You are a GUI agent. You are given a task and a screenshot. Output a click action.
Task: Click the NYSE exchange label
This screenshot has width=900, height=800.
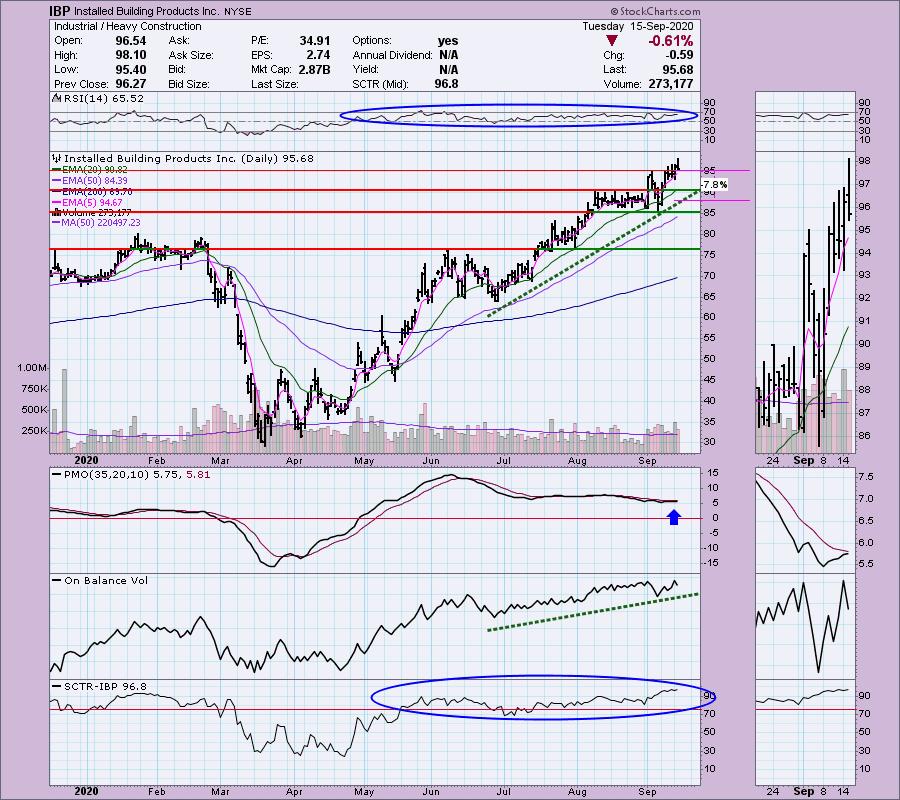coord(236,11)
